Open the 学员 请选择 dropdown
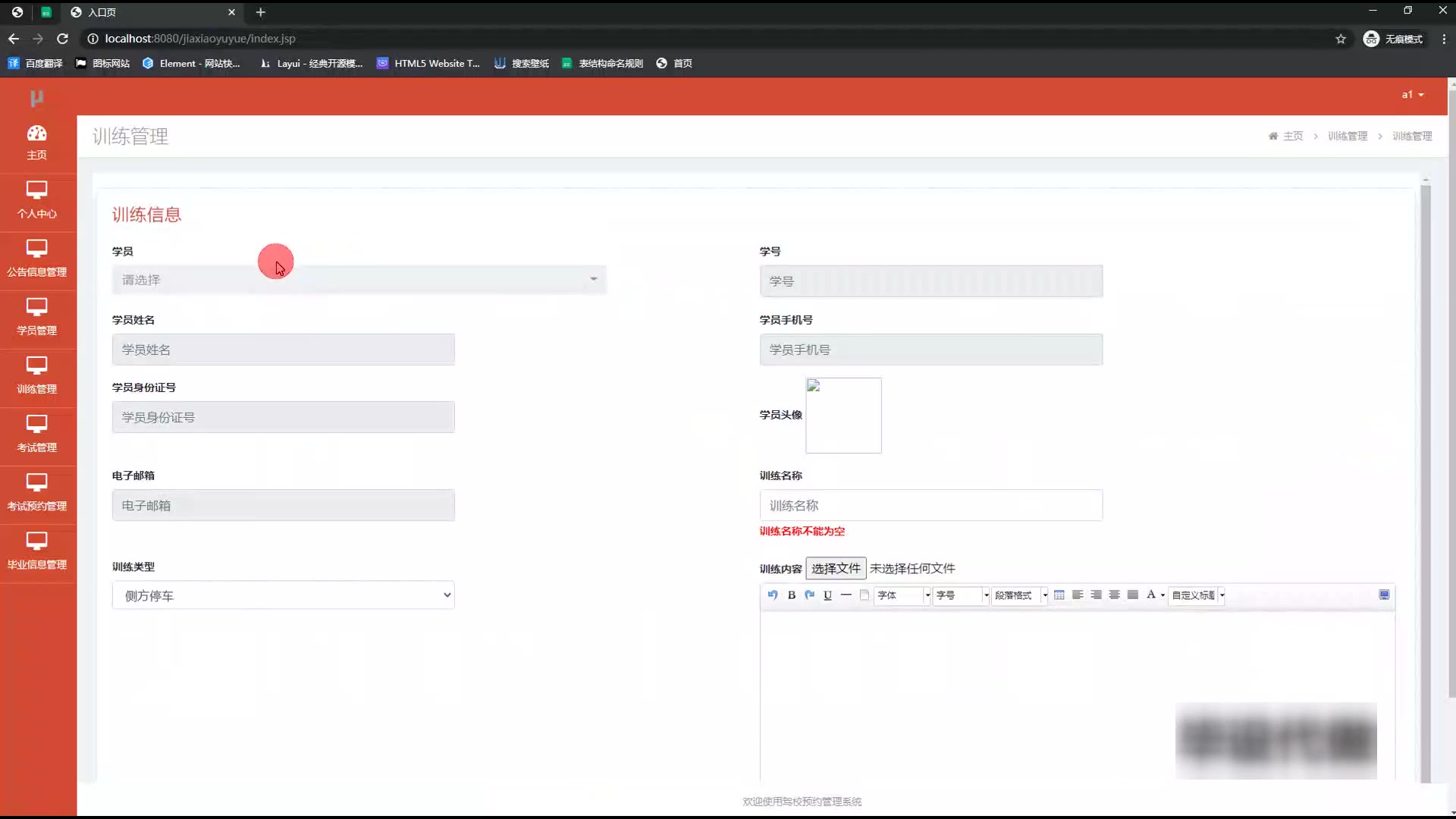The image size is (1456, 819). pyautogui.click(x=359, y=280)
